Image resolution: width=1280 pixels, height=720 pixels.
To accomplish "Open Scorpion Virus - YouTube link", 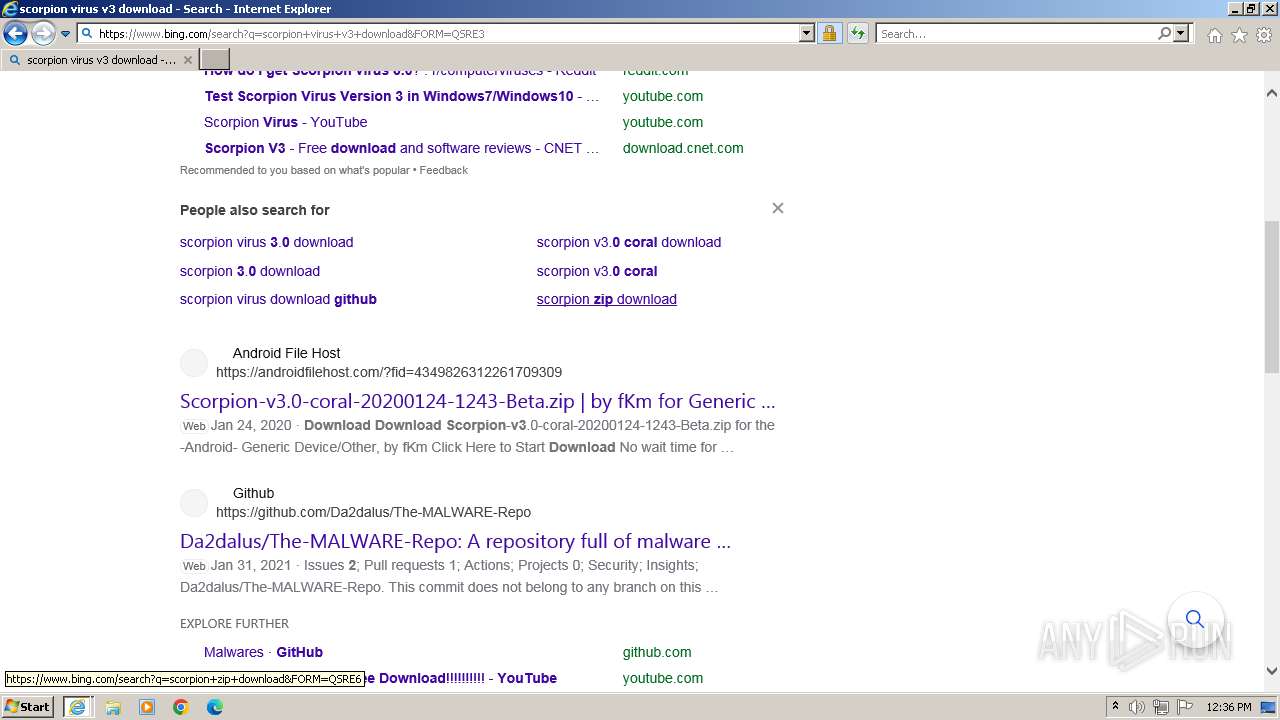I will [285, 122].
